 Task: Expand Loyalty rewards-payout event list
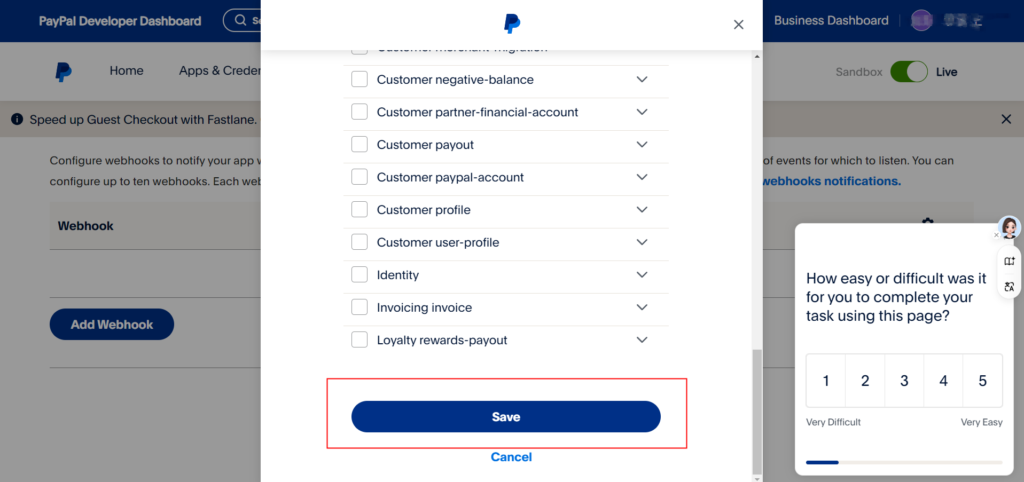click(x=642, y=340)
